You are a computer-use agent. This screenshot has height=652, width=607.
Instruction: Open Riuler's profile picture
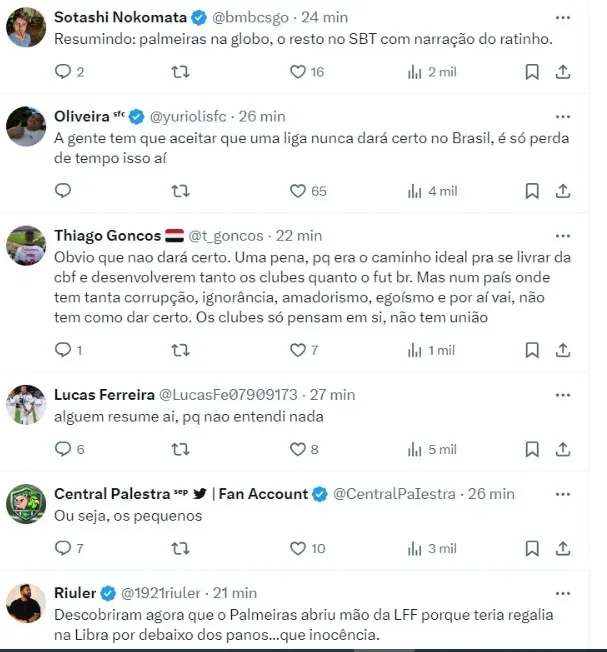coord(25,602)
